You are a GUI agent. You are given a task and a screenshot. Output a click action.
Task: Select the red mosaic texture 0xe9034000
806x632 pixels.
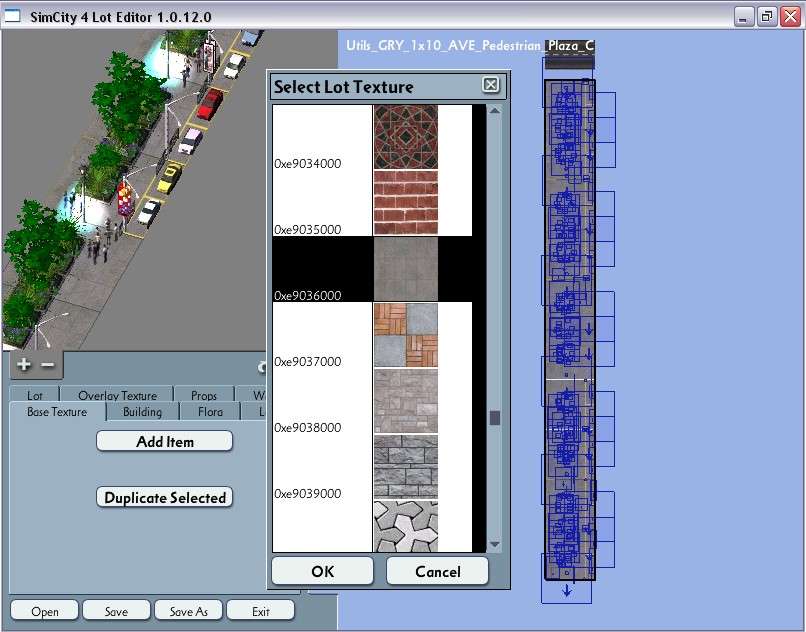[x=372, y=137]
